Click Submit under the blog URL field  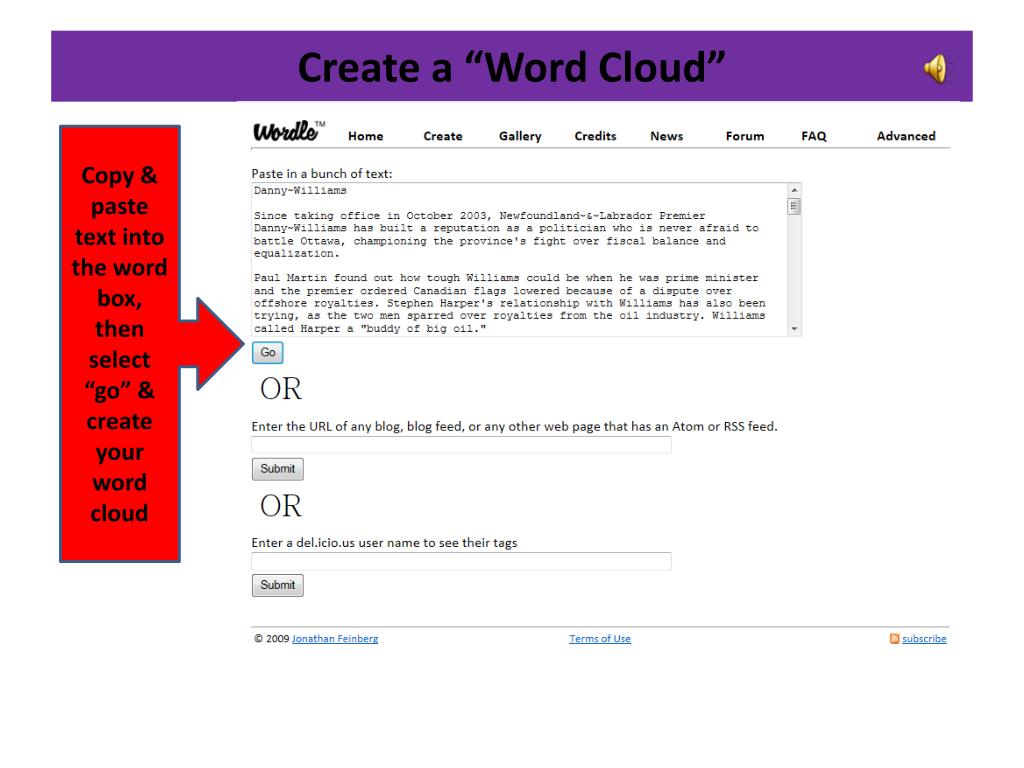pos(278,469)
